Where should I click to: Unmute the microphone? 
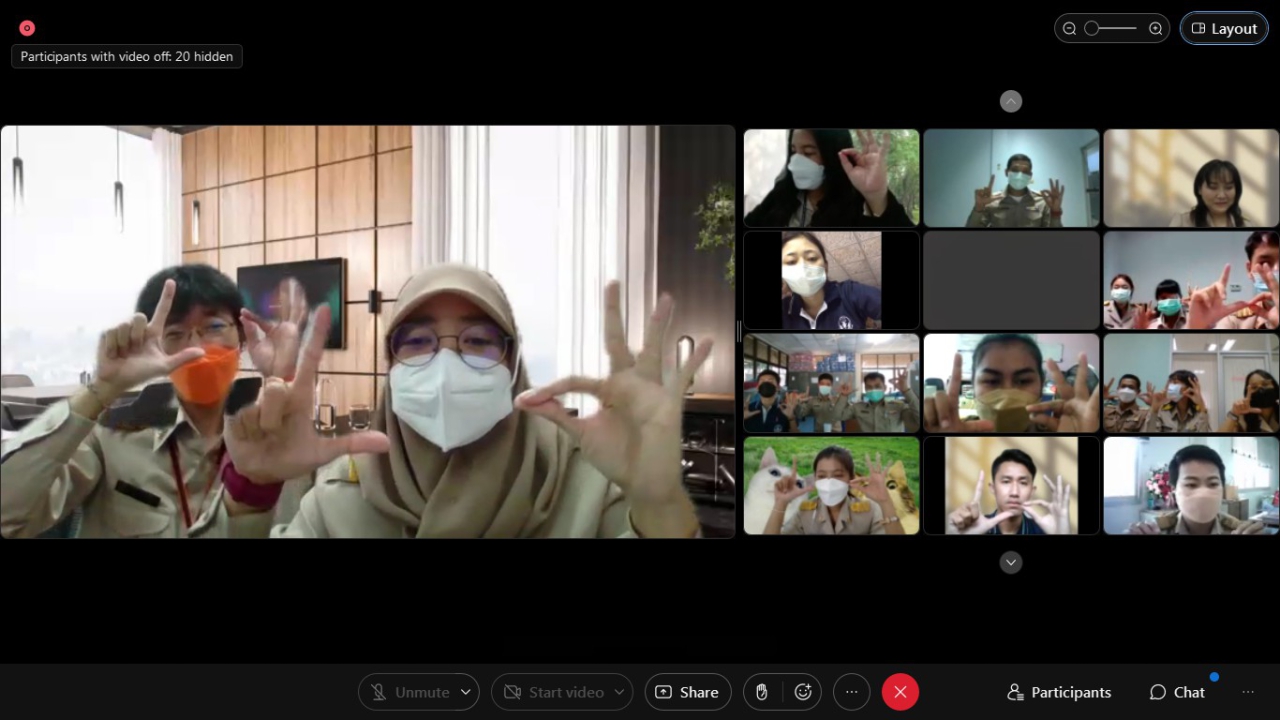pos(410,692)
